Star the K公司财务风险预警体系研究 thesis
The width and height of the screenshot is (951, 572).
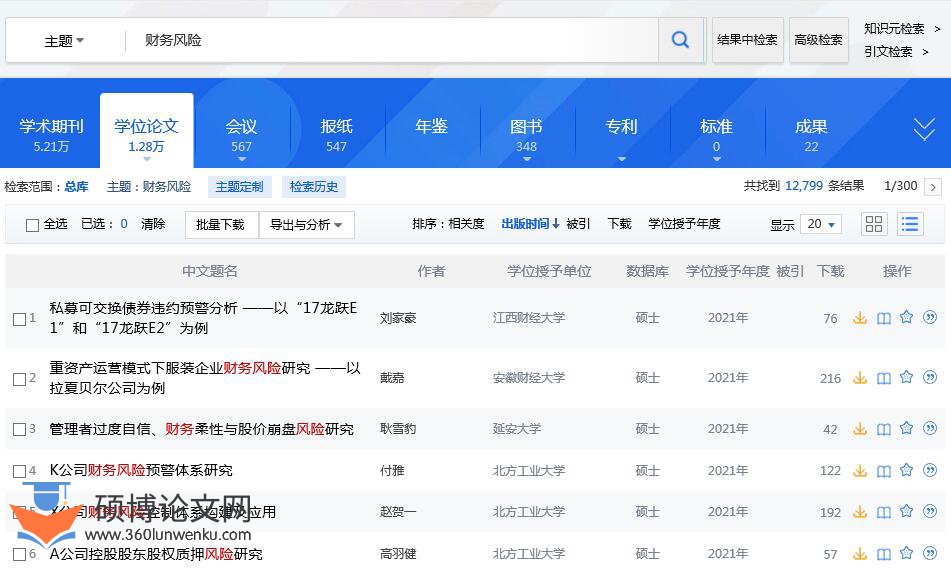906,469
